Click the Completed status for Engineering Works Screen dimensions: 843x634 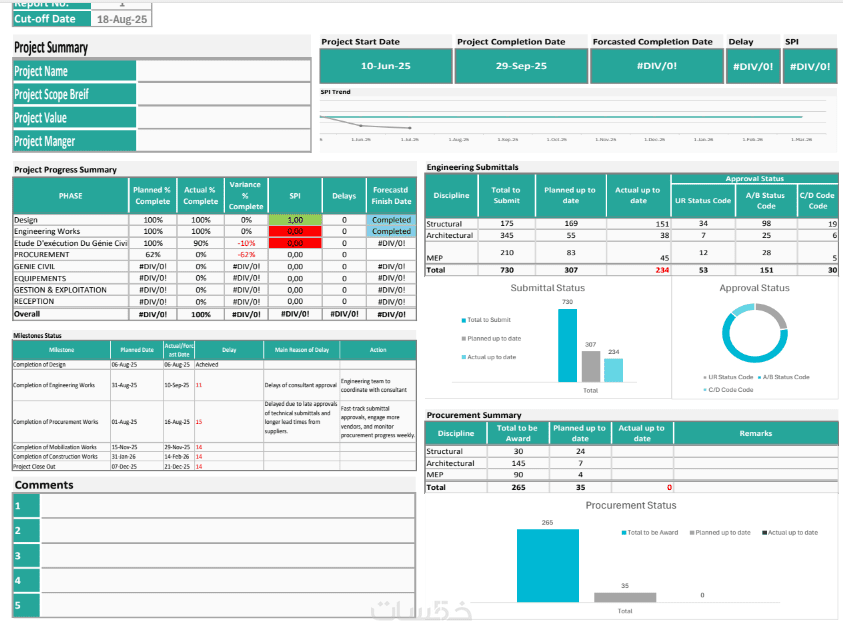pos(391,231)
